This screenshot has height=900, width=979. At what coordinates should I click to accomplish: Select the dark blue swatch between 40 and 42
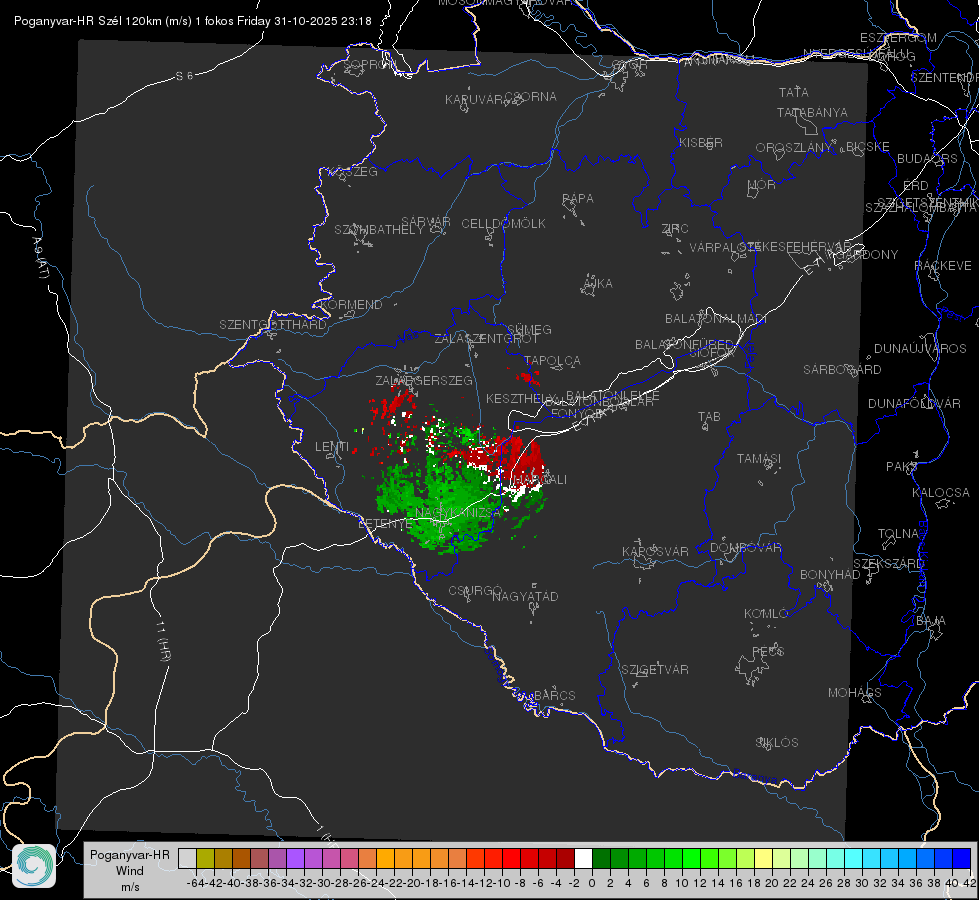pyautogui.click(x=962, y=858)
